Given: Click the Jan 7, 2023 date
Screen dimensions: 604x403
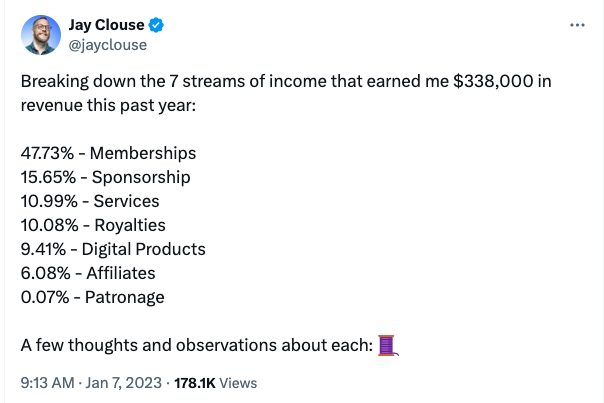Looking at the screenshot, I should [x=123, y=383].
